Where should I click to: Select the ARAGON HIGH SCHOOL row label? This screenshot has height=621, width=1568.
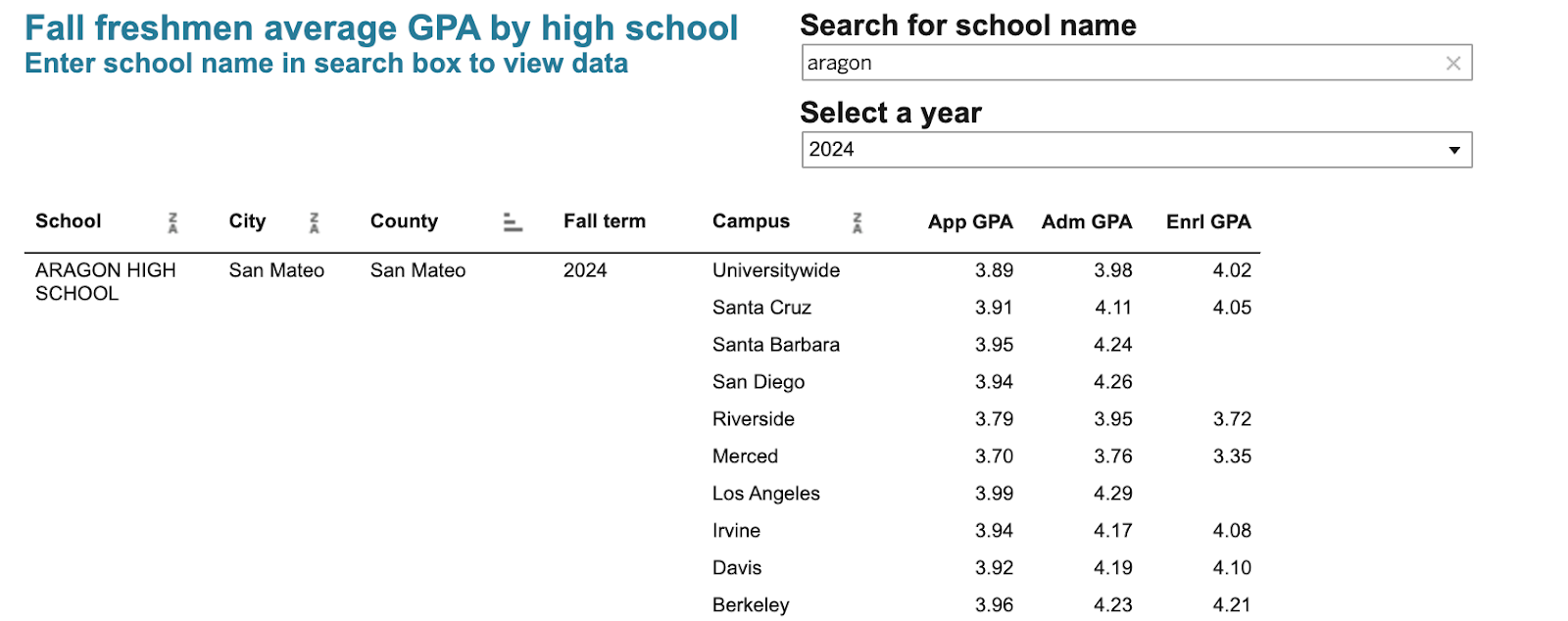pos(105,282)
